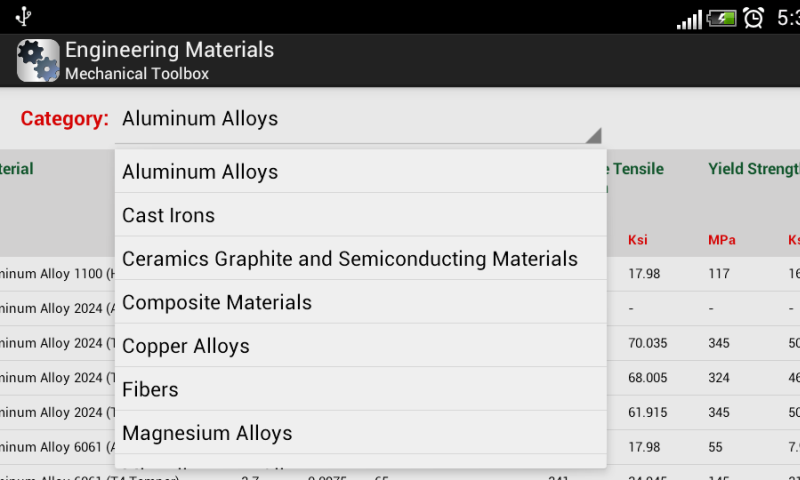This screenshot has height=480, width=800.
Task: Collapse the Category spinner arrow
Action: tap(593, 135)
